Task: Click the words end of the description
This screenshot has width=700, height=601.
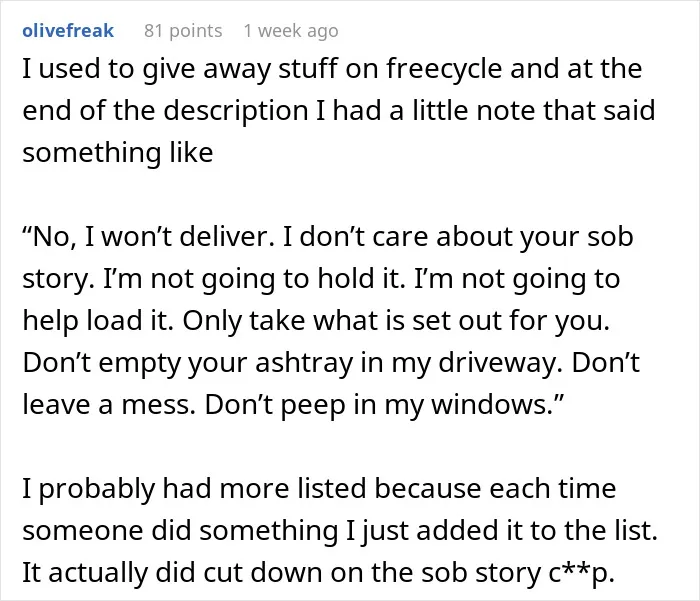Action: pos(165,111)
